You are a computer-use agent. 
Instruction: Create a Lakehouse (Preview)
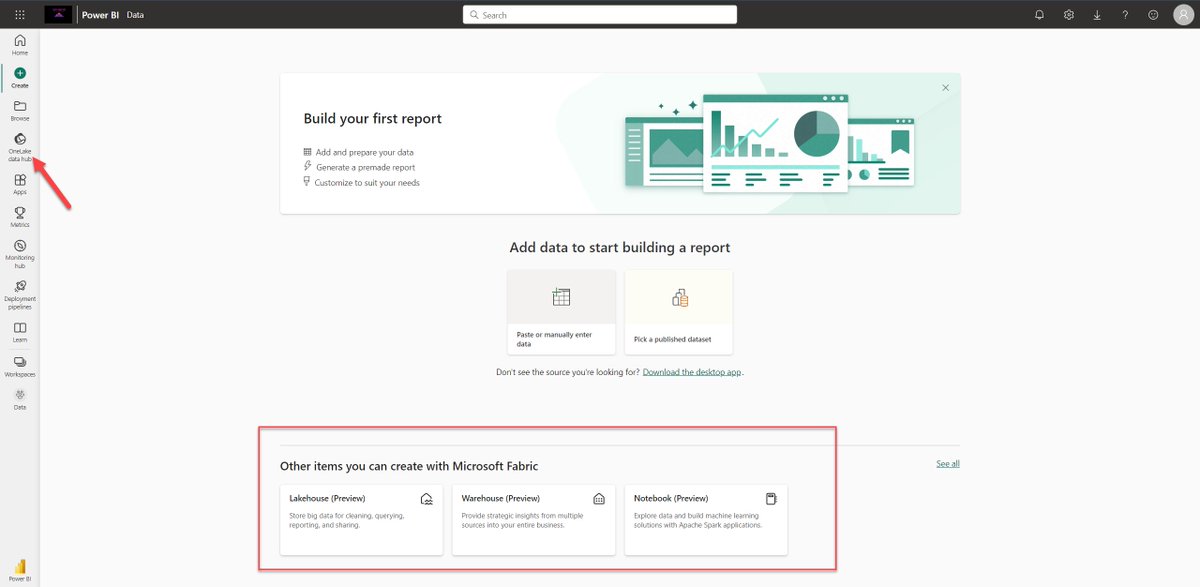pyautogui.click(x=361, y=520)
